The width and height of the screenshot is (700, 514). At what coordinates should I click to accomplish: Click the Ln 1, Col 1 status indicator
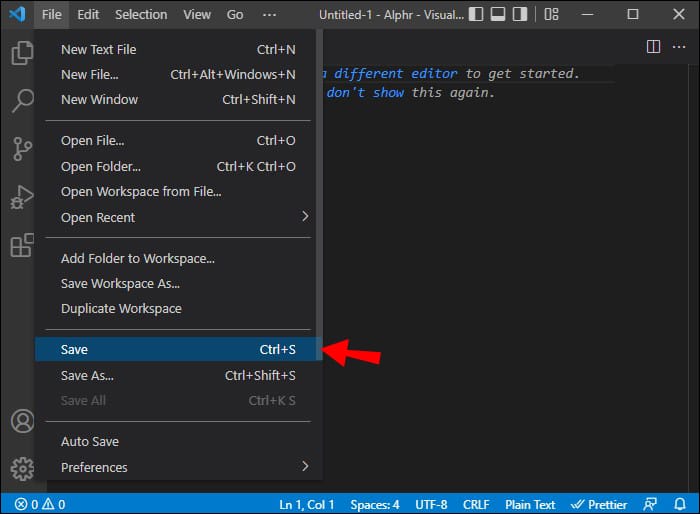click(307, 504)
